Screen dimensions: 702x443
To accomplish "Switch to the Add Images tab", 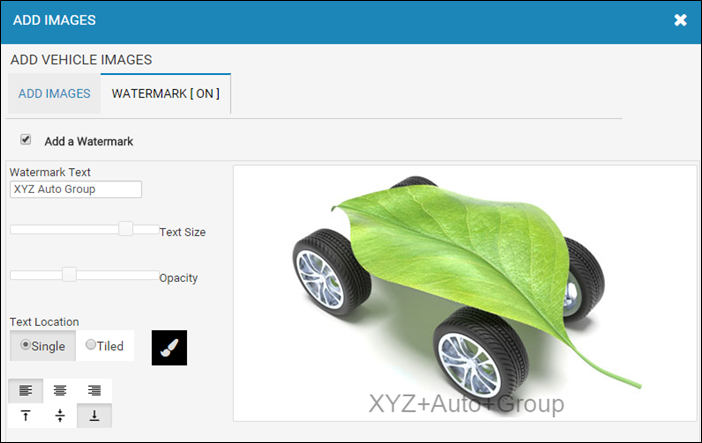I will tap(54, 94).
